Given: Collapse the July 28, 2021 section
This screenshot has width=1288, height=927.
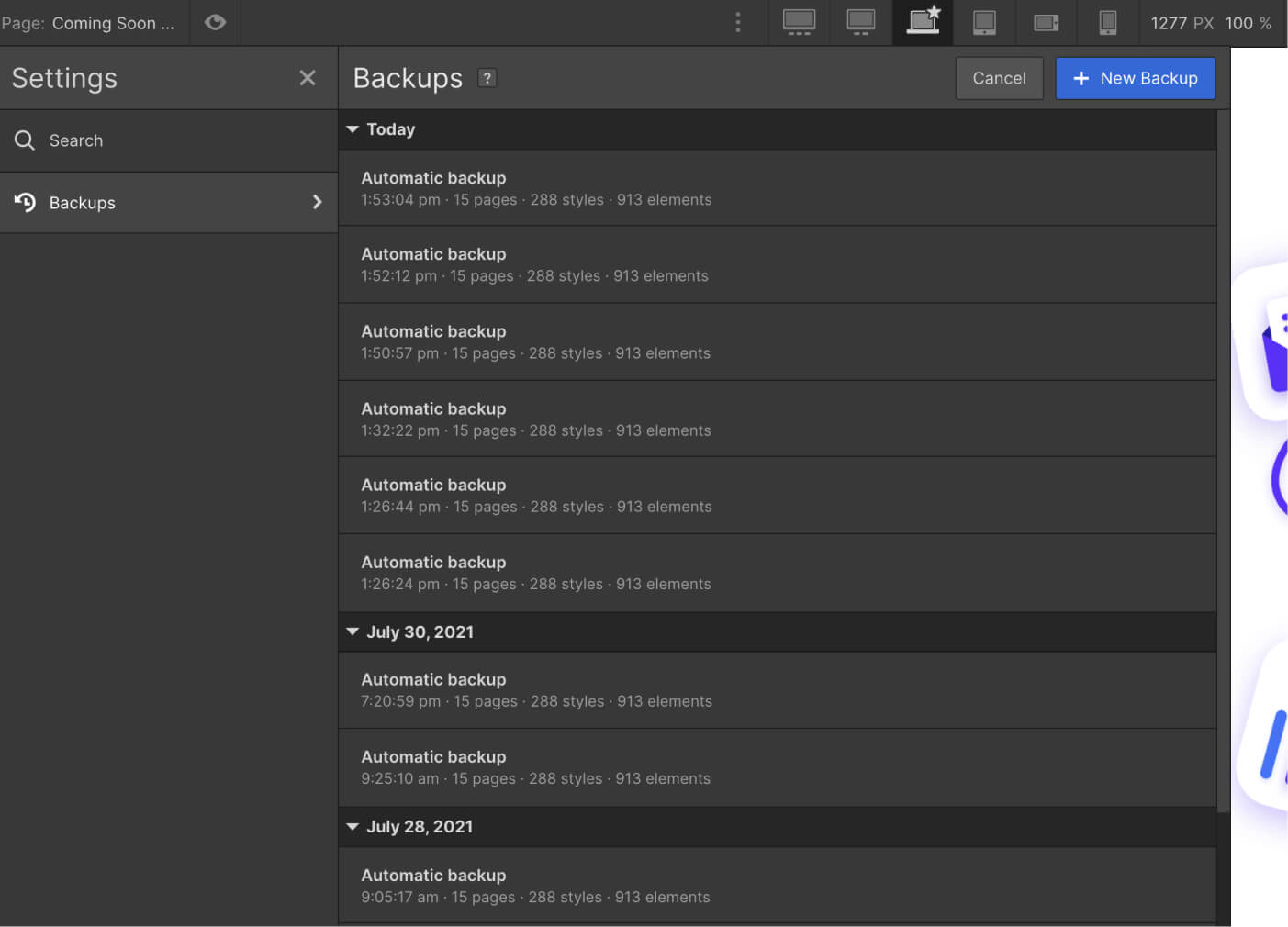Looking at the screenshot, I should pos(353,826).
